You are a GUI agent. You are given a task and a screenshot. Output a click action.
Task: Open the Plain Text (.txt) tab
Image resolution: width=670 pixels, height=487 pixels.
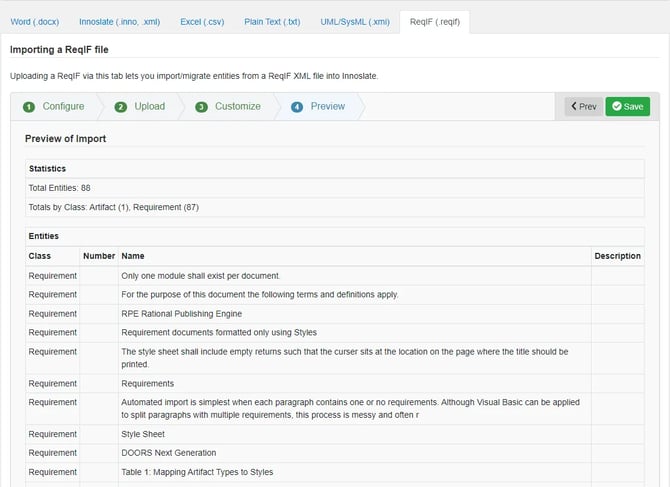pyautogui.click(x=272, y=22)
